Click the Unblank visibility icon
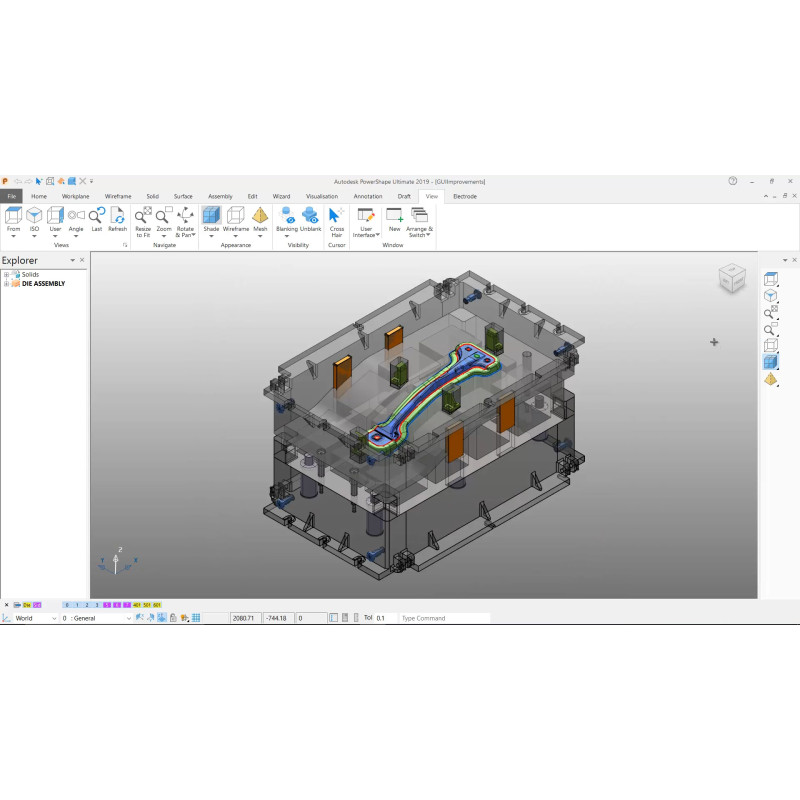 (x=310, y=216)
